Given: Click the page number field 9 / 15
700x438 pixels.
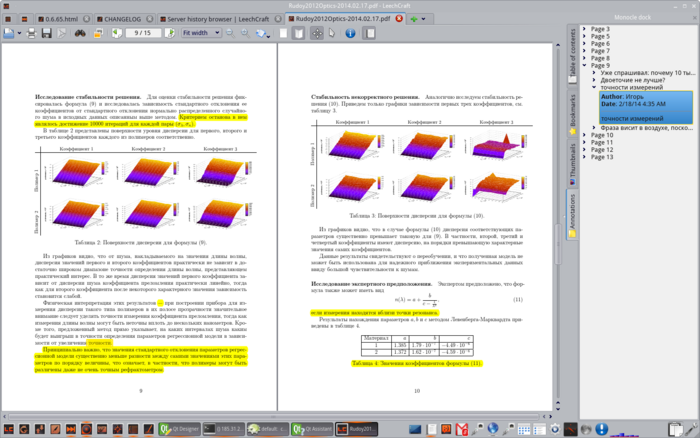Looking at the screenshot, I should tap(143, 33).
